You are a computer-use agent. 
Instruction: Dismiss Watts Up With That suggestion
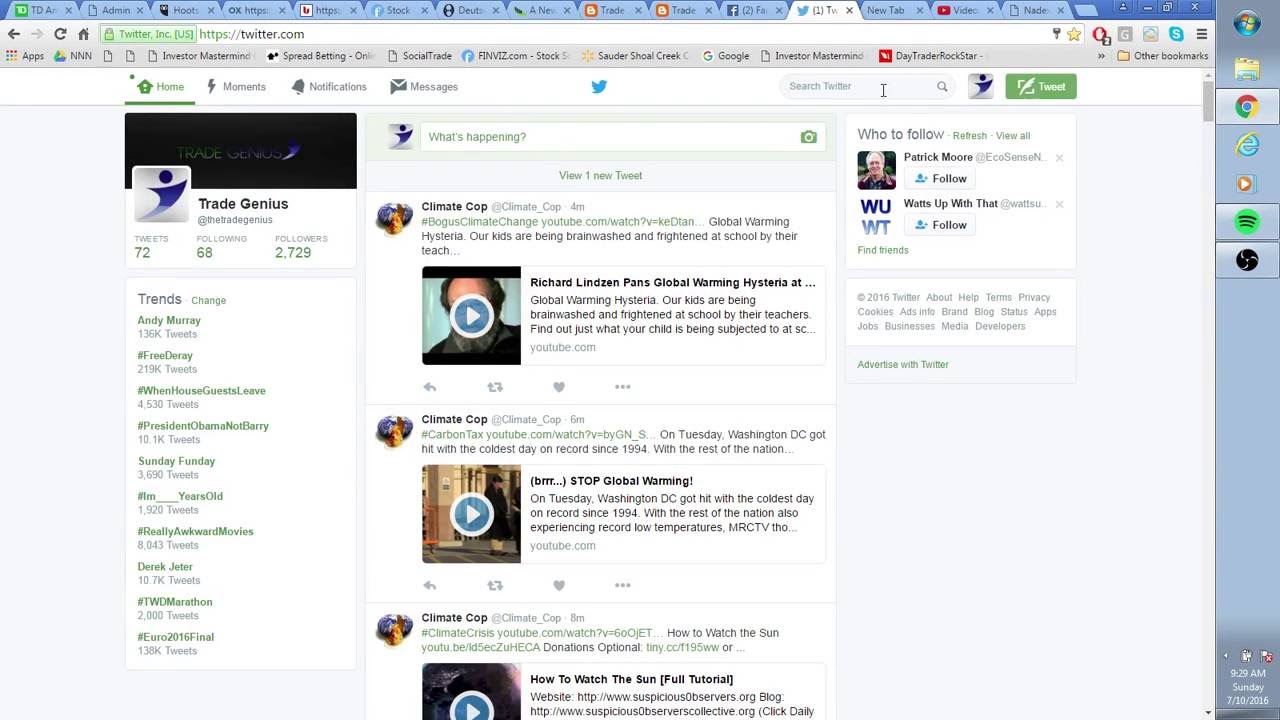[x=1059, y=204]
